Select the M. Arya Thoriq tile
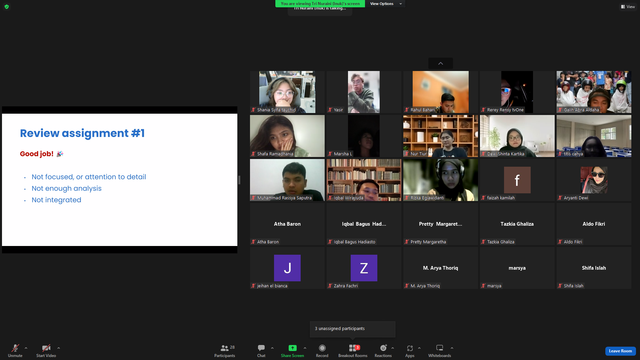Screen dimensions: 640x360 [440, 268]
